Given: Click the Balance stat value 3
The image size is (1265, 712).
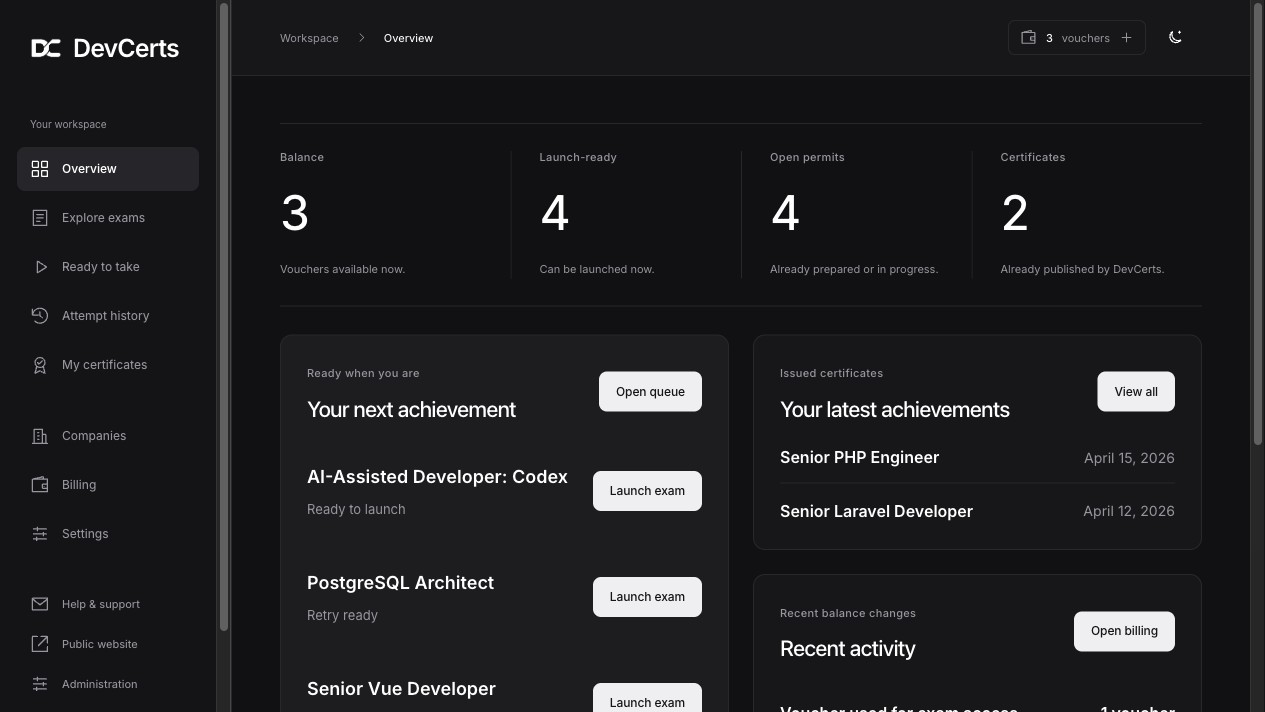Looking at the screenshot, I should pos(295,213).
